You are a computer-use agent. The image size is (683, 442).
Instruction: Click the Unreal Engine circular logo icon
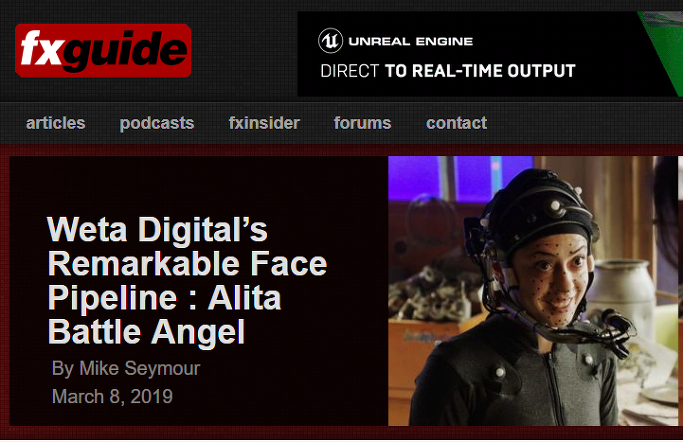330,41
